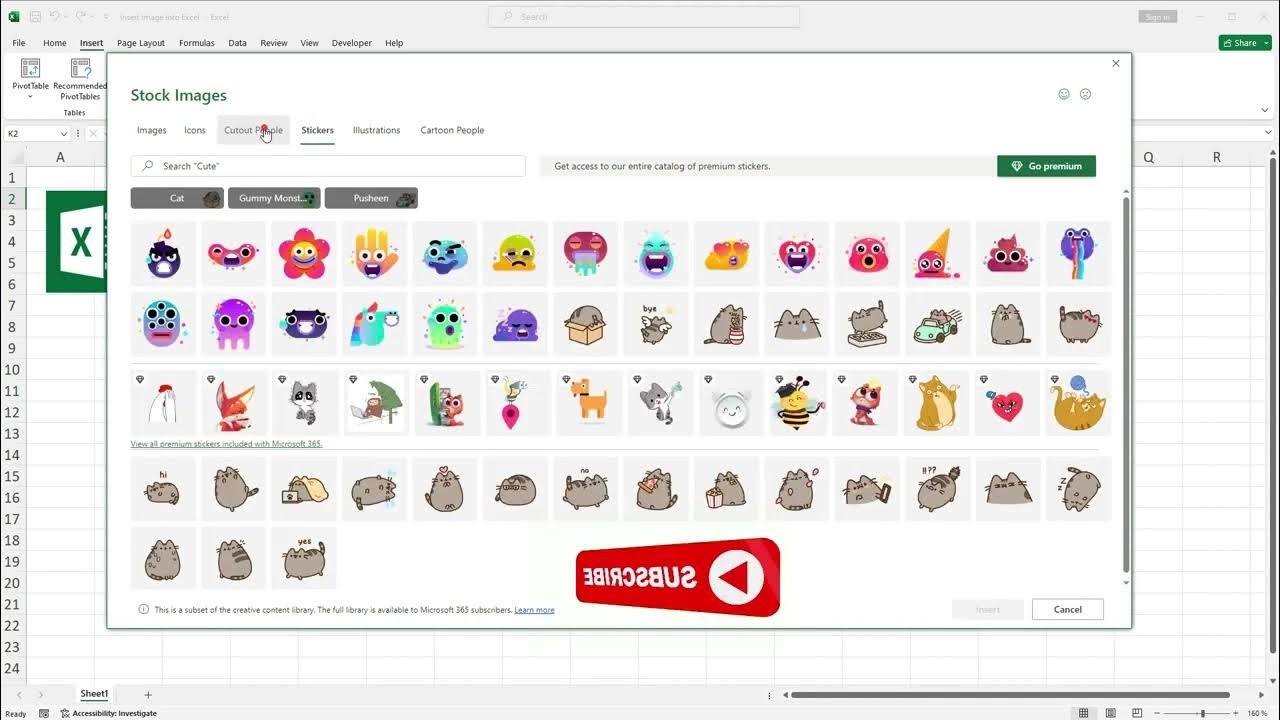This screenshot has width=1280, height=720.
Task: Open the Cutout People tab
Action: (253, 130)
